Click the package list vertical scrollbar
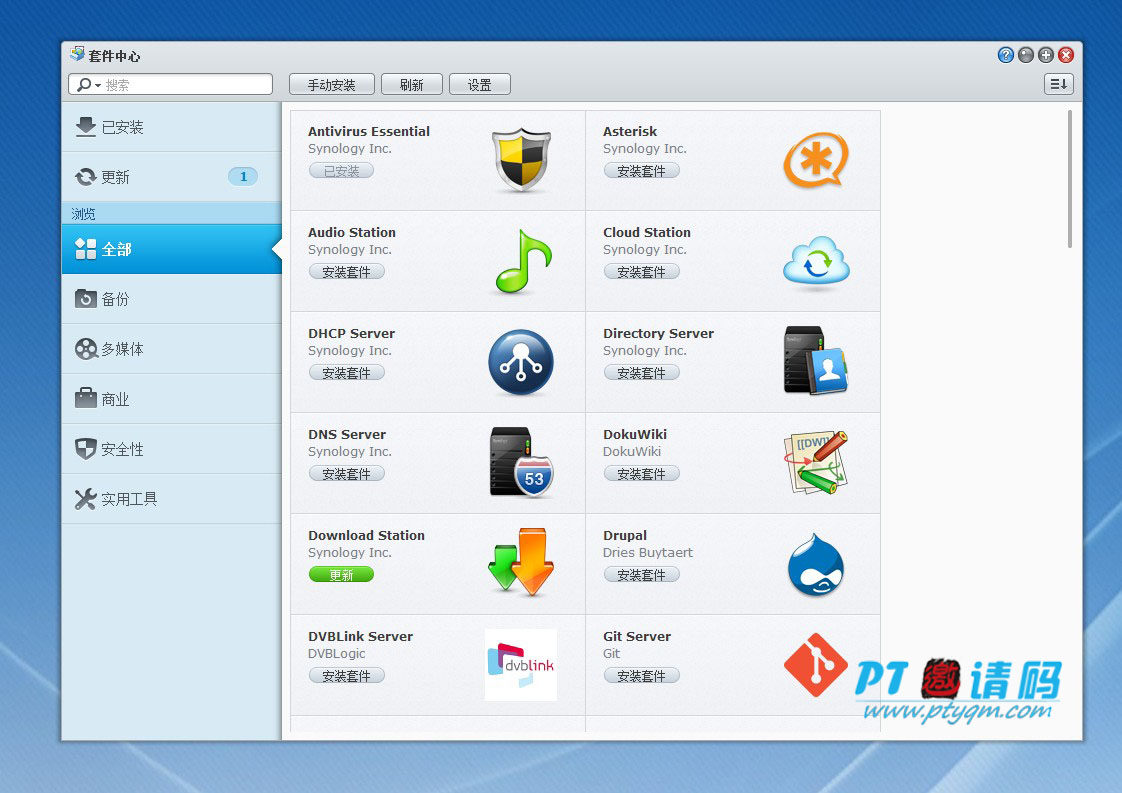 [x=1070, y=179]
